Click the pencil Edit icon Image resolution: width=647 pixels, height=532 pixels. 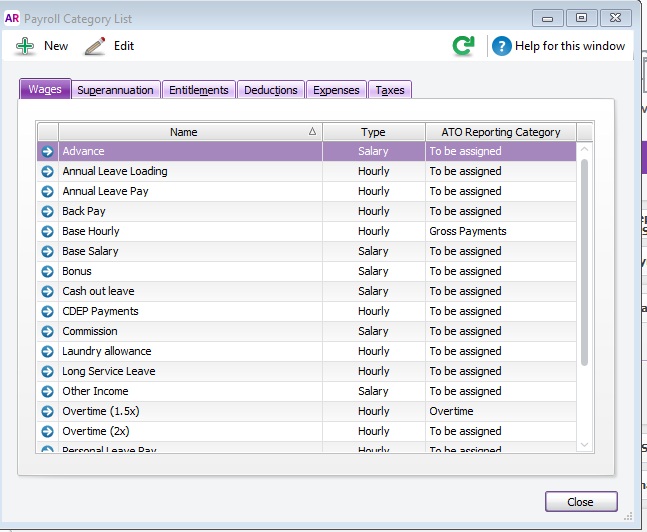click(95, 46)
